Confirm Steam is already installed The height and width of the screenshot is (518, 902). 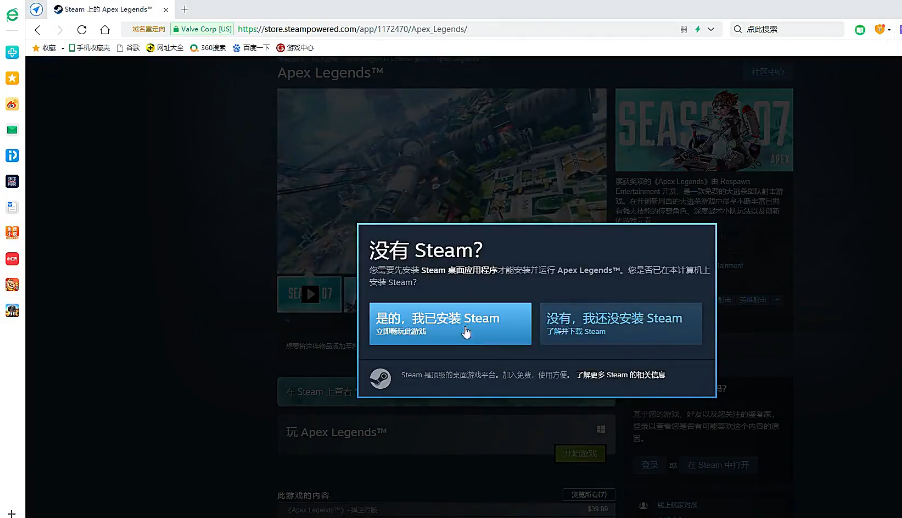[x=450, y=324]
